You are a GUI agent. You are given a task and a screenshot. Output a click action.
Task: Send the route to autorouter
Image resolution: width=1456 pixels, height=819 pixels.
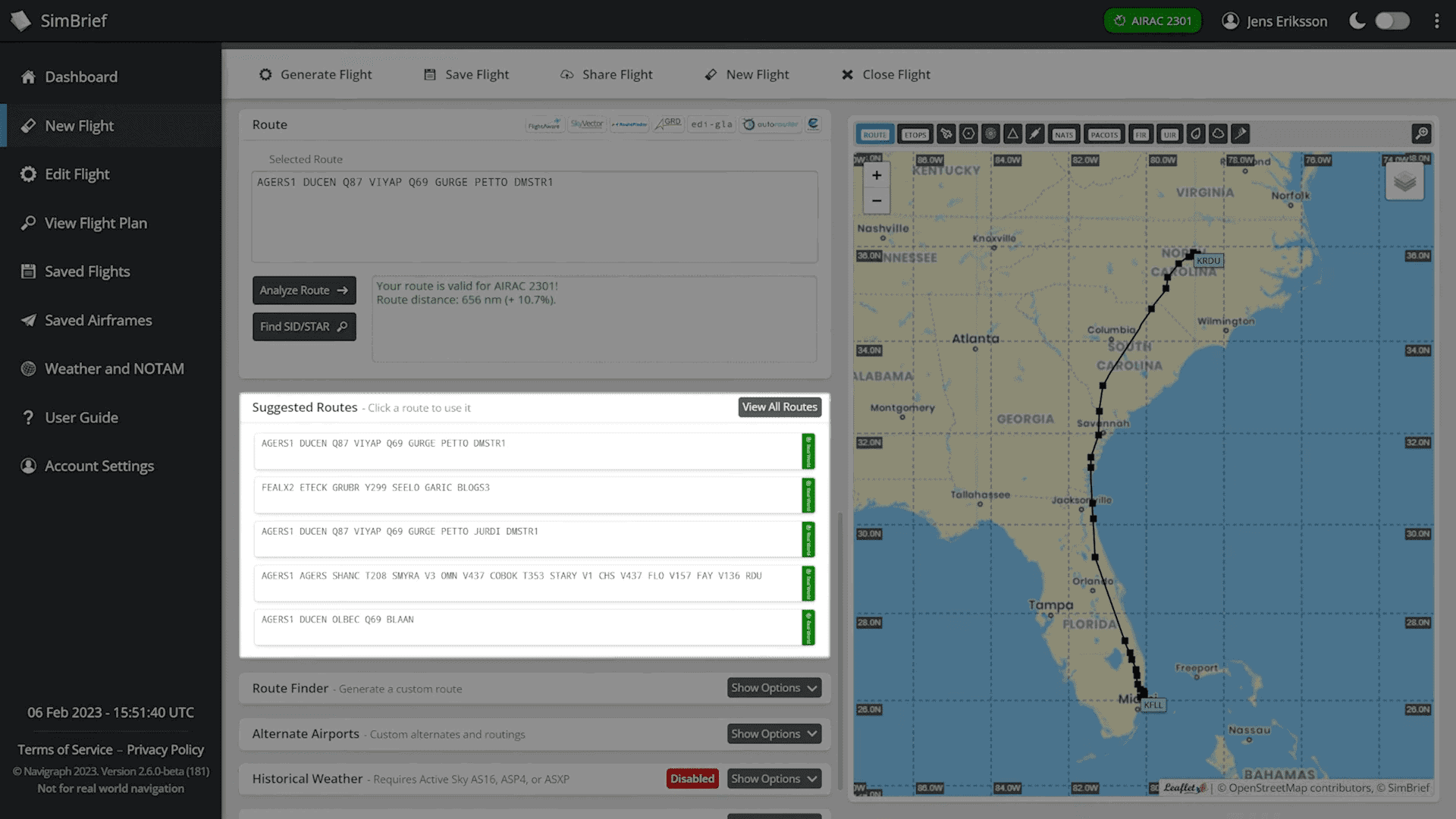(770, 124)
